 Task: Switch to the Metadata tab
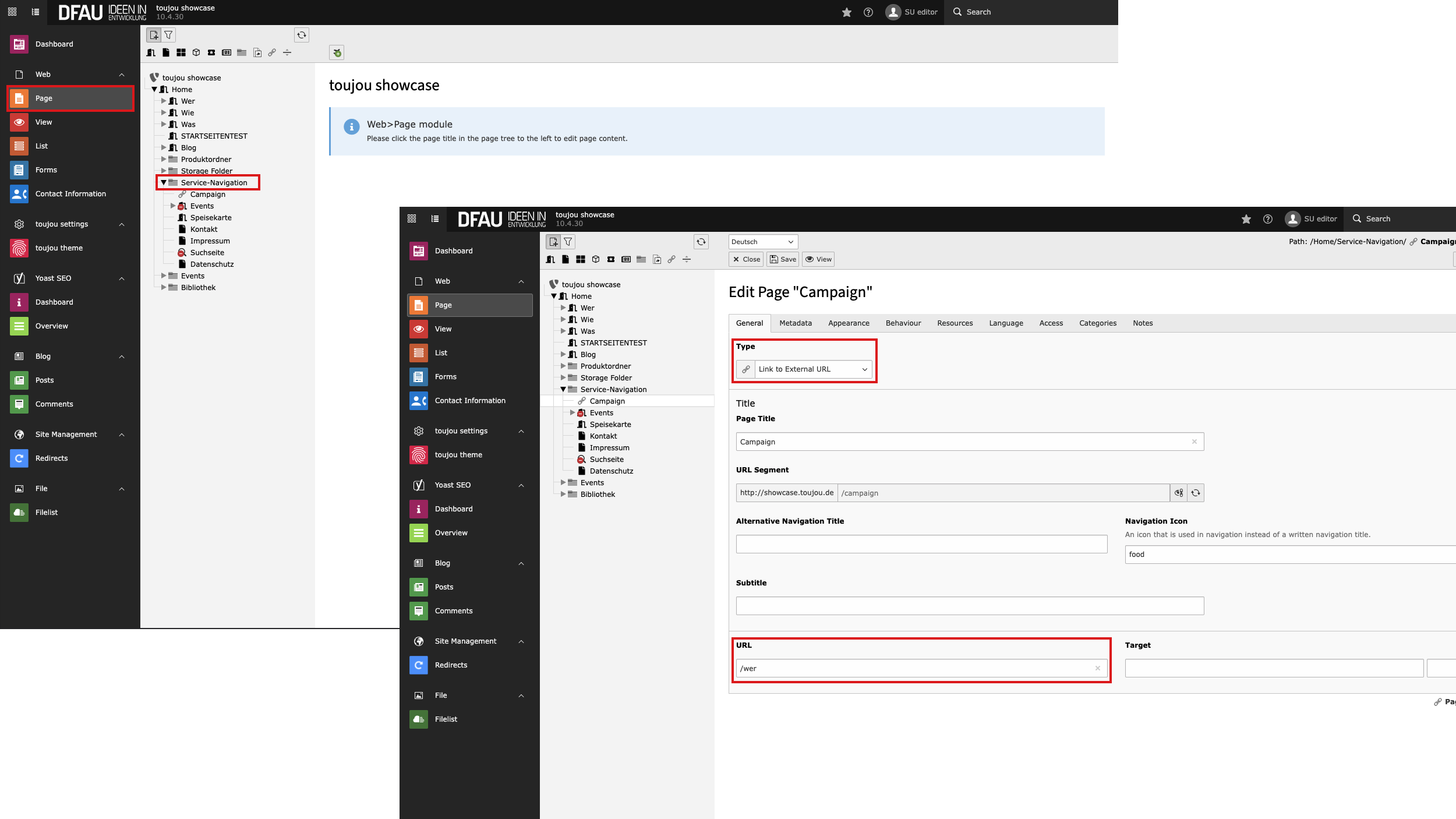(796, 323)
